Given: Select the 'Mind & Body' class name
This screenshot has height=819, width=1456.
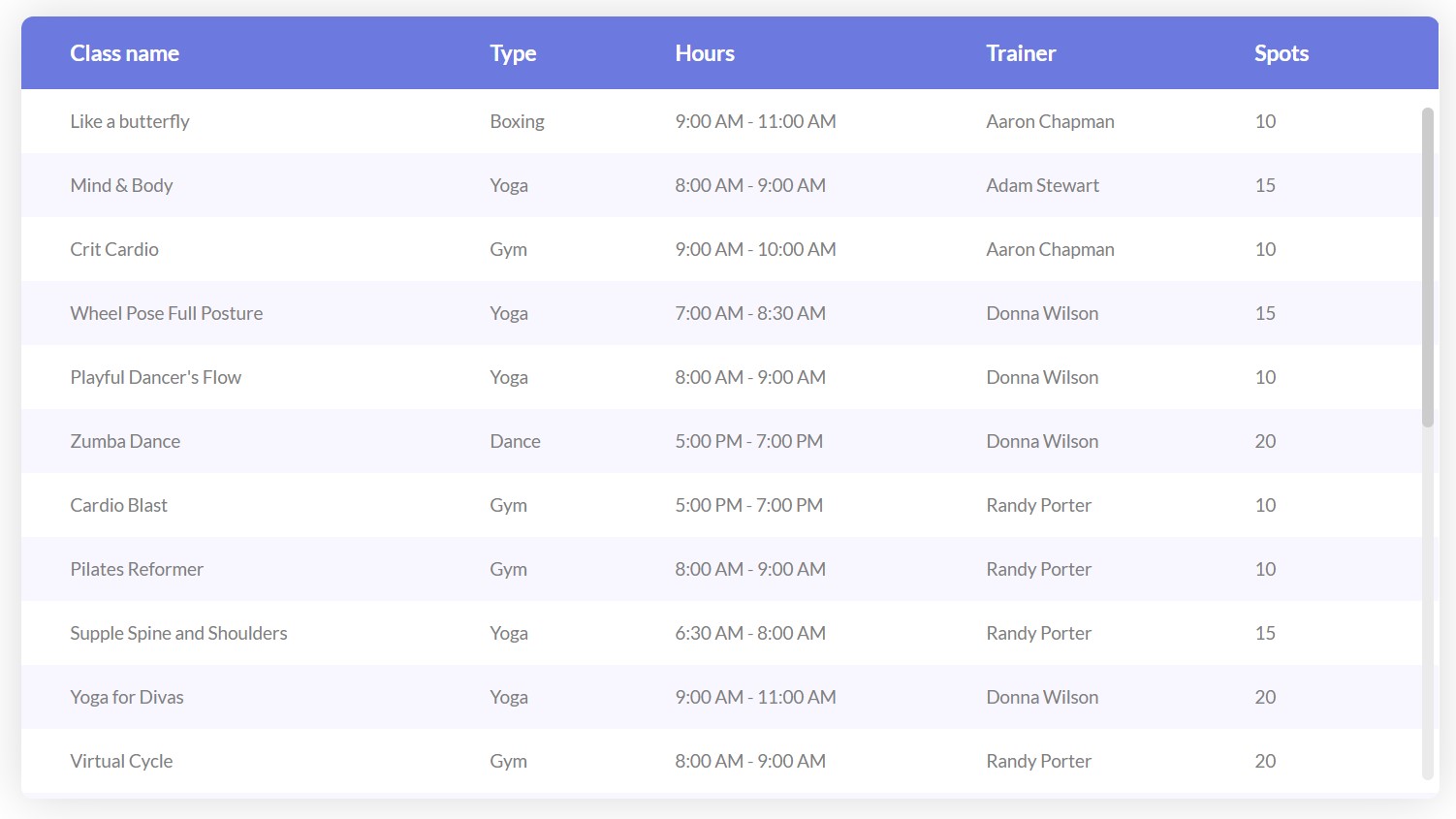Looking at the screenshot, I should coord(121,185).
